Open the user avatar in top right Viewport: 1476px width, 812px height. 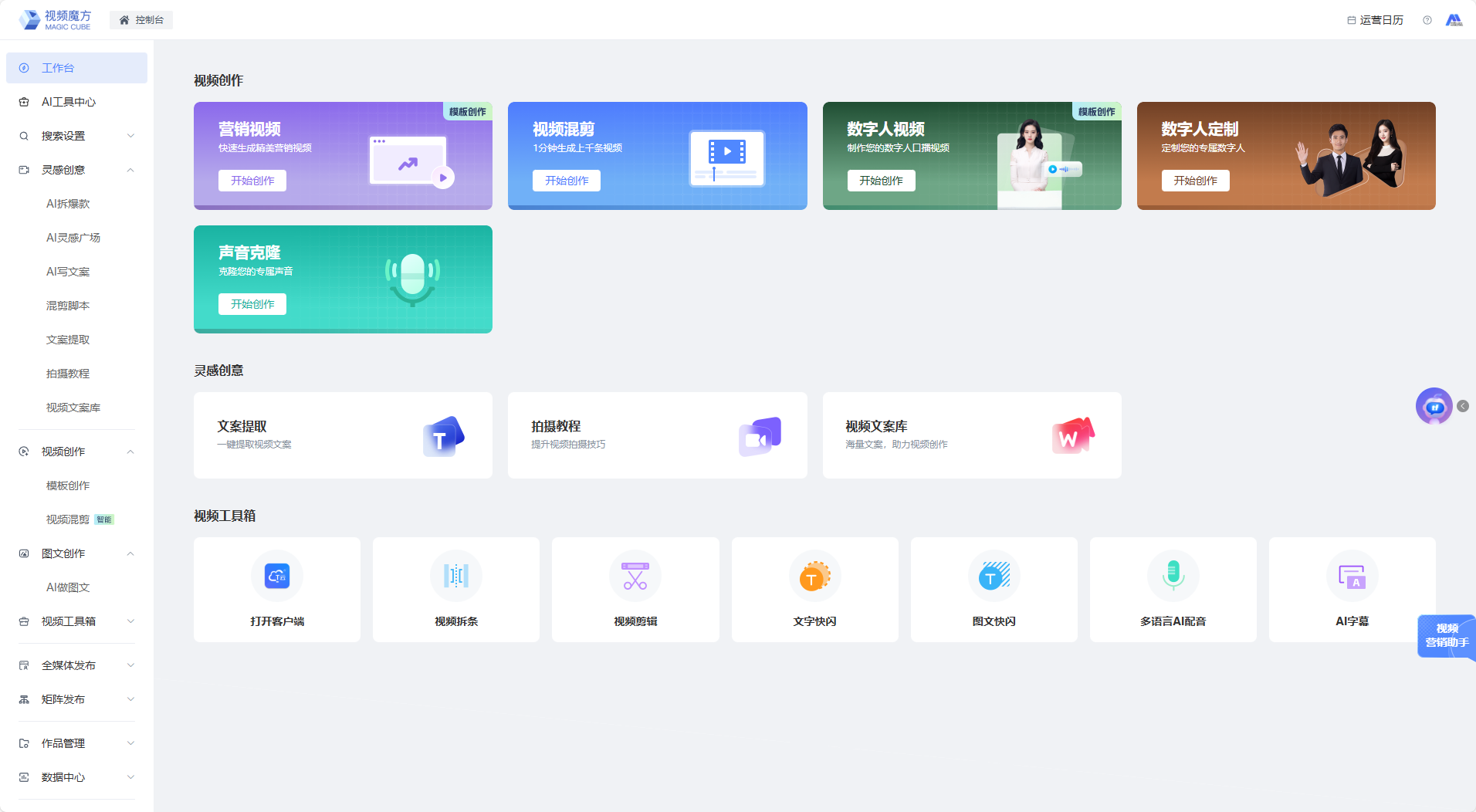[x=1454, y=20]
